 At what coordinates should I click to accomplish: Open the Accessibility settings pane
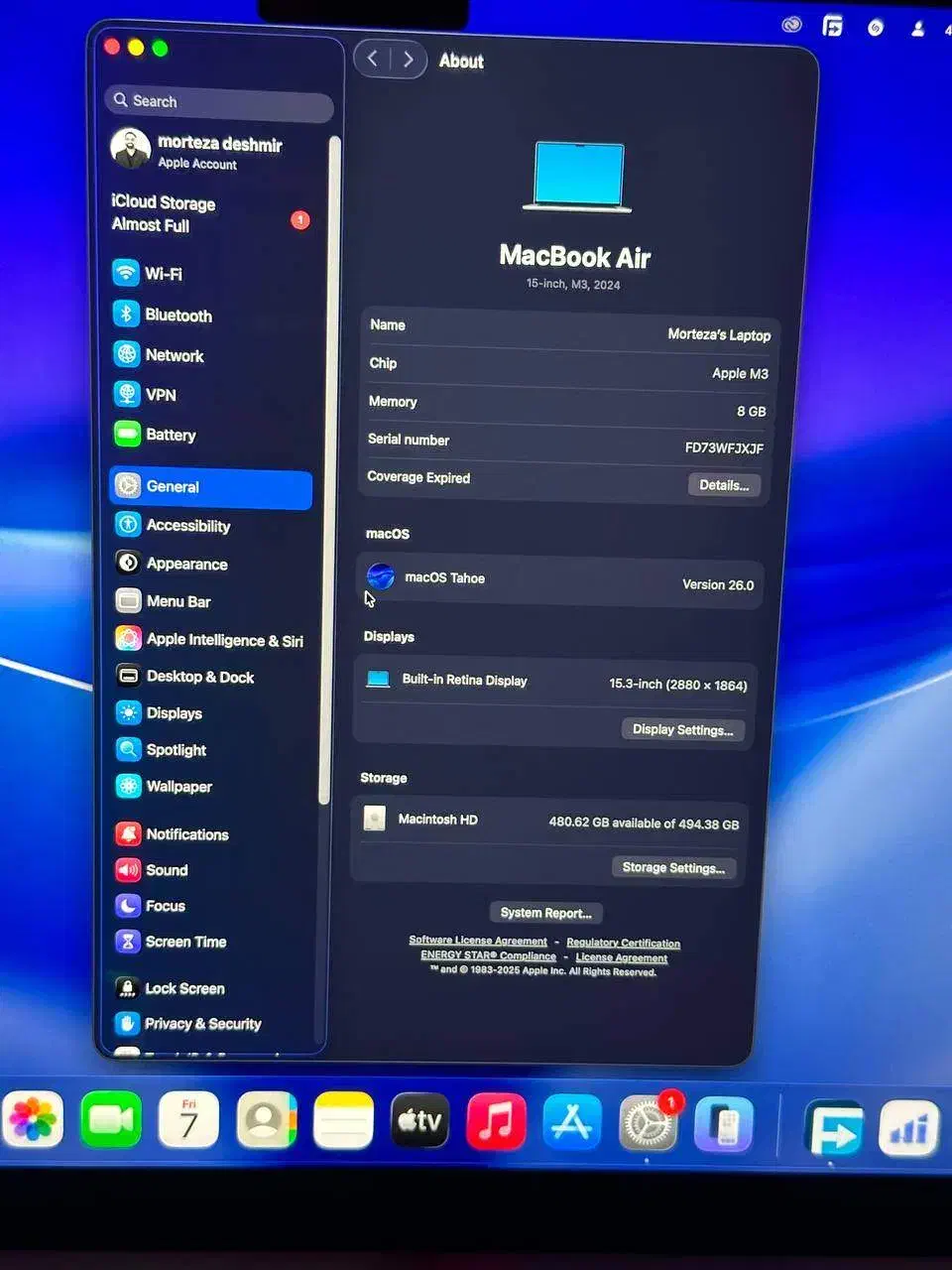(129, 525)
